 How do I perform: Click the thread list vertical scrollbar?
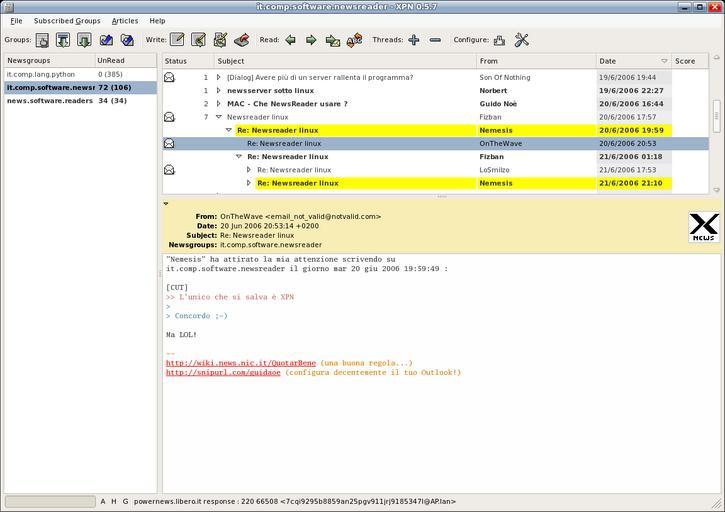click(716, 115)
